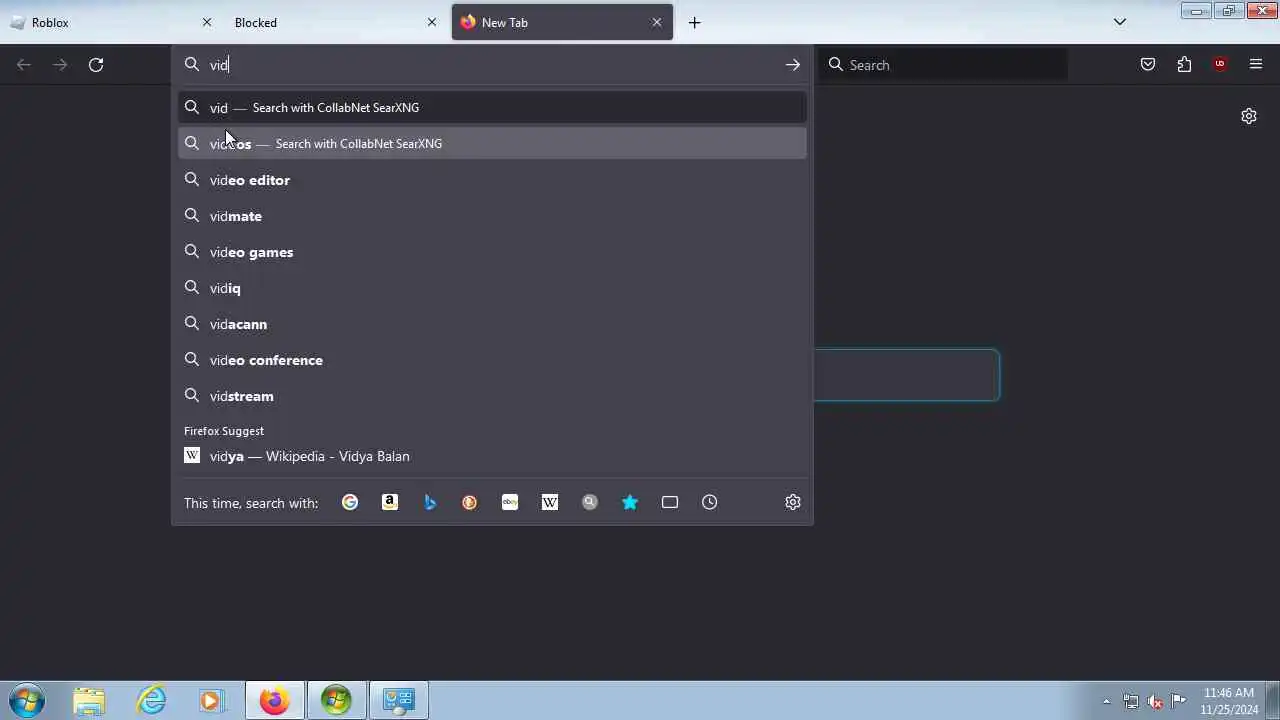Choose the 'video games' suggestion
The image size is (1280, 720).
[x=492, y=252]
